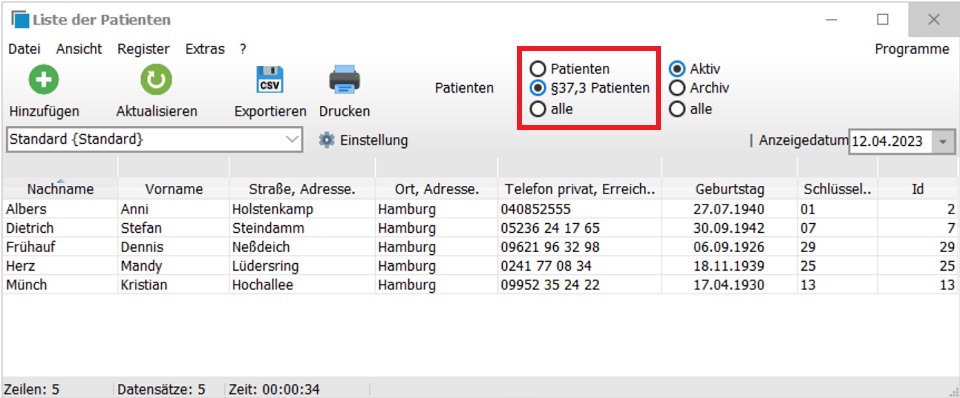Screen dimensions: 960x398
Task: Select the Patienten radio button
Action: tap(538, 69)
